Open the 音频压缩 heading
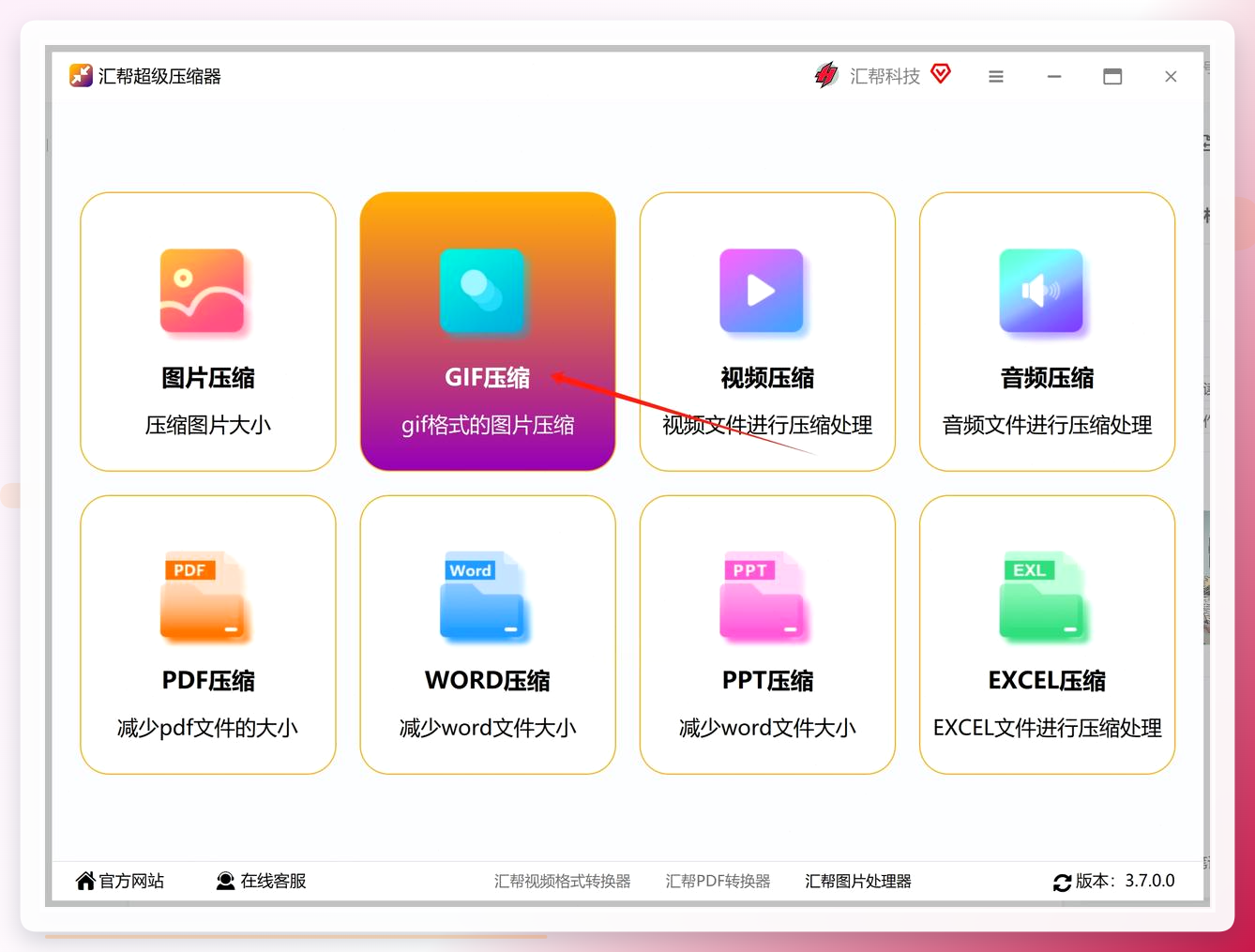Viewport: 1255px width, 952px height. 1047,378
